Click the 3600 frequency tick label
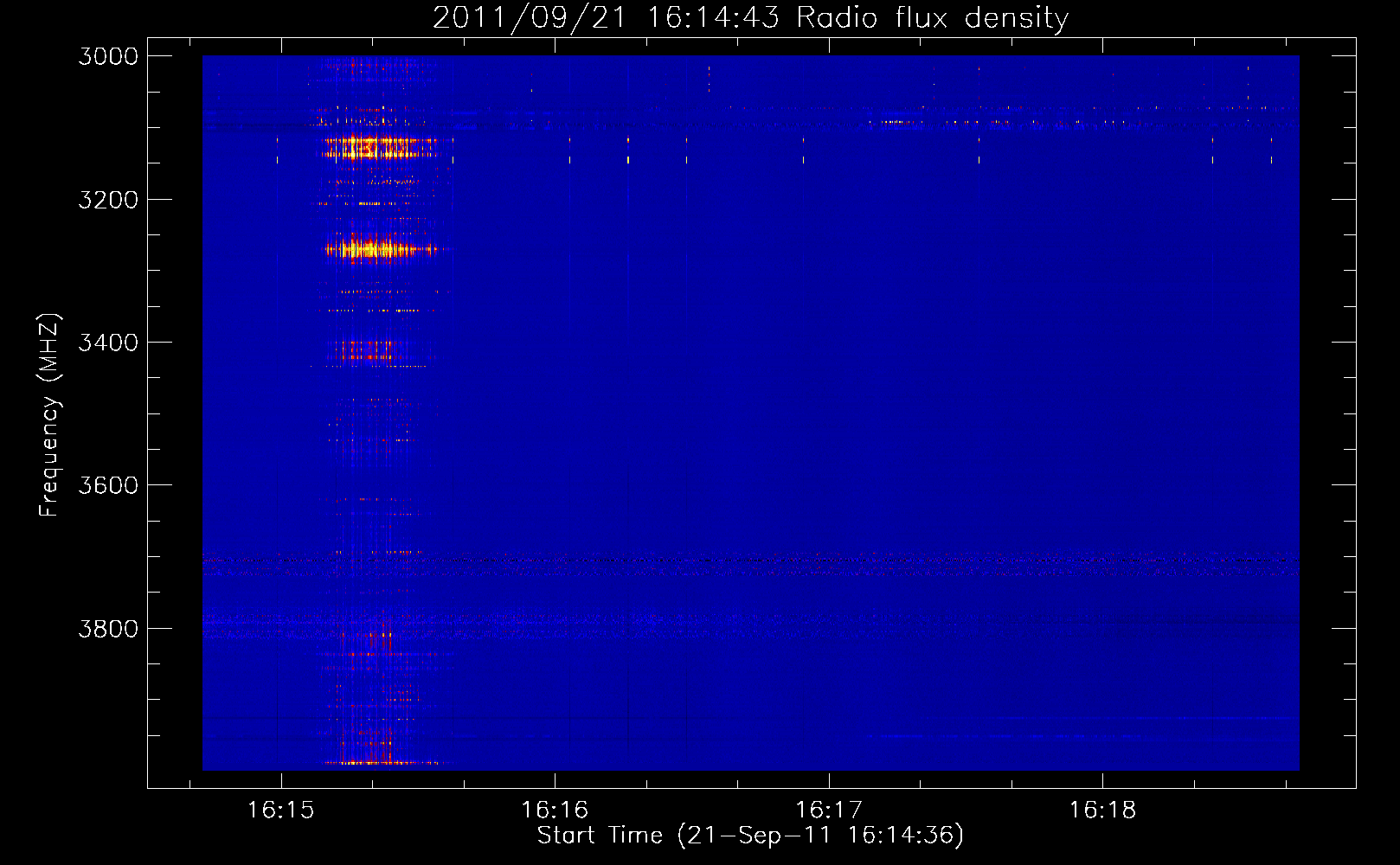Screen dimensions: 1400x865 pyautogui.click(x=108, y=485)
